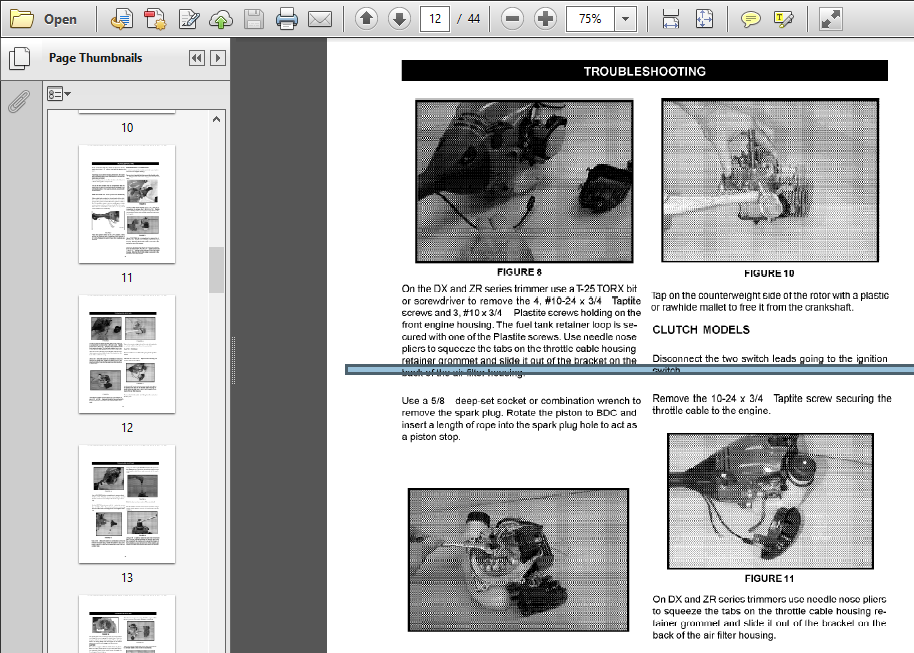
Task: Click the Figure 10 rotor photo
Action: click(770, 180)
